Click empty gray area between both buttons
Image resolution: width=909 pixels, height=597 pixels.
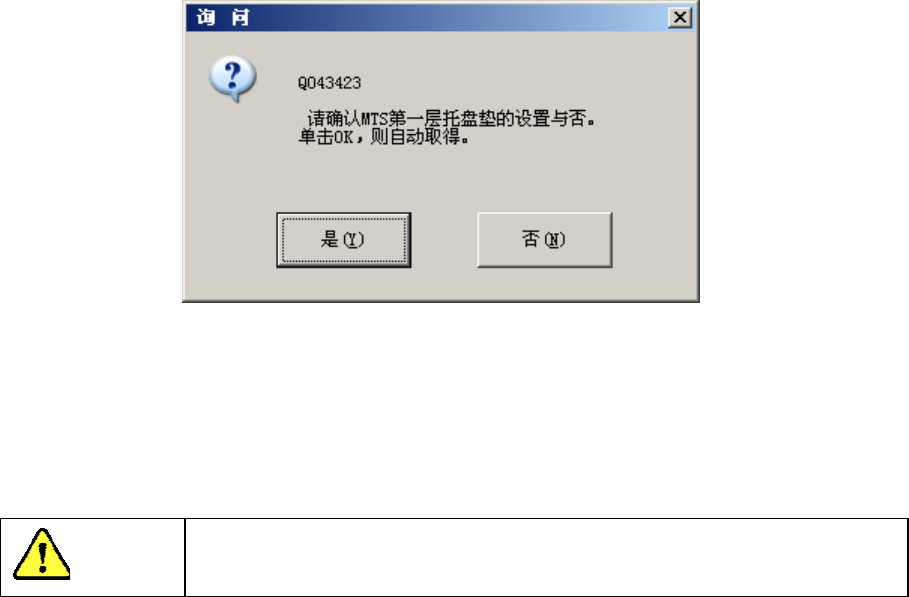coord(444,240)
